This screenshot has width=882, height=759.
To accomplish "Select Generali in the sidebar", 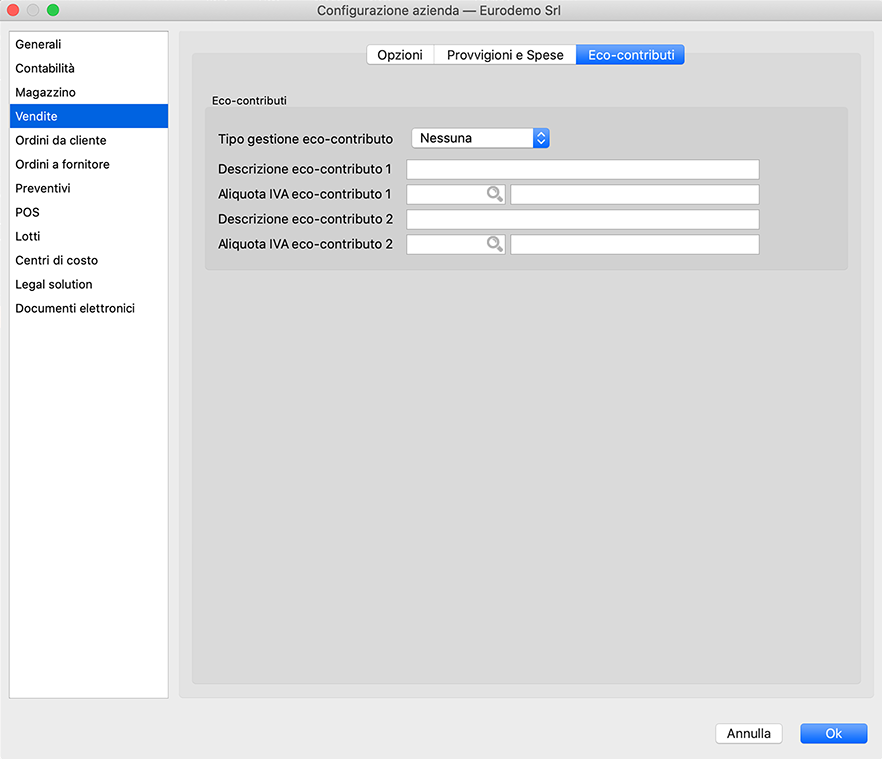I will coord(38,45).
